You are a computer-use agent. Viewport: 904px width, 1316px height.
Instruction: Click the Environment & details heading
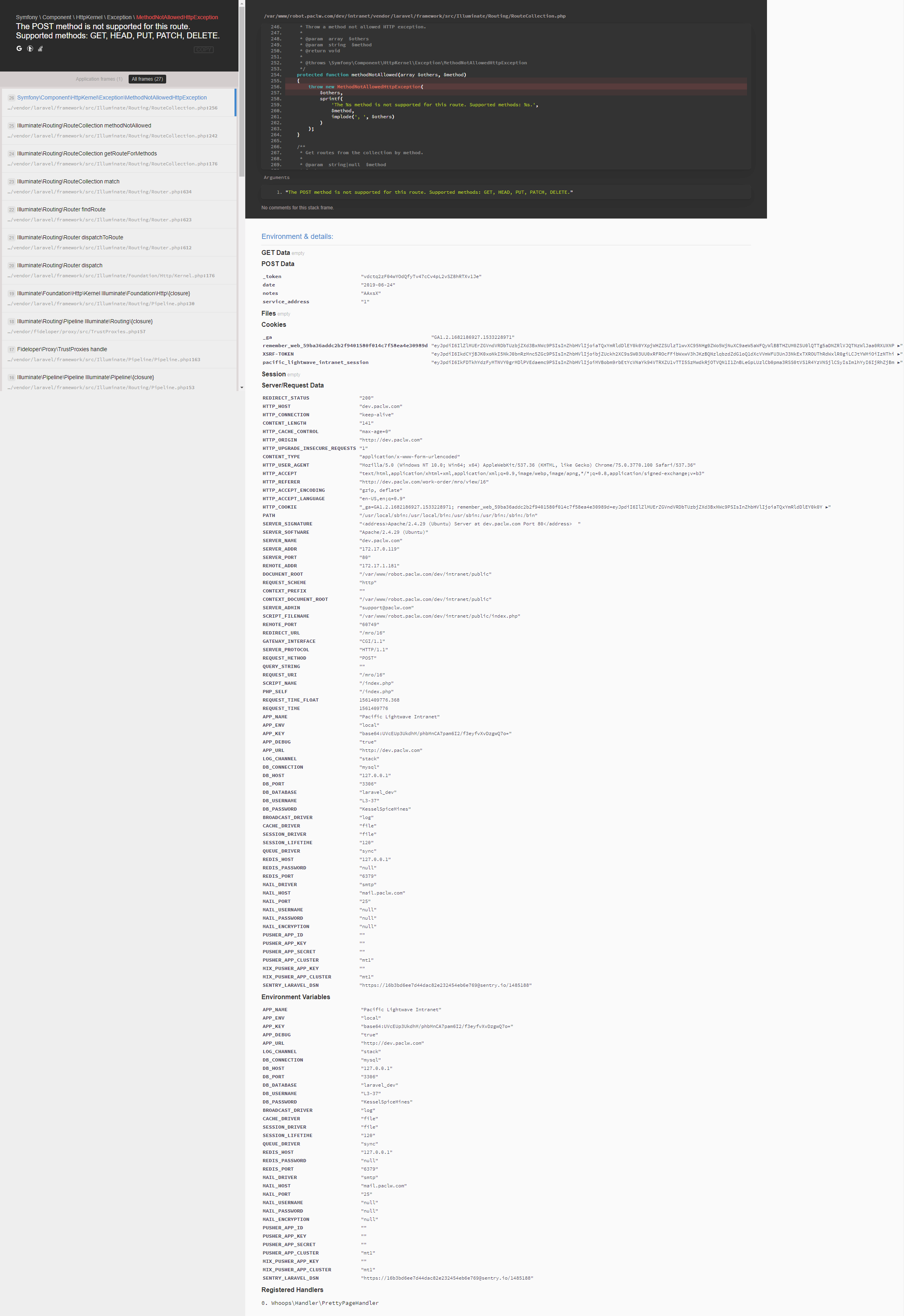tap(297, 237)
